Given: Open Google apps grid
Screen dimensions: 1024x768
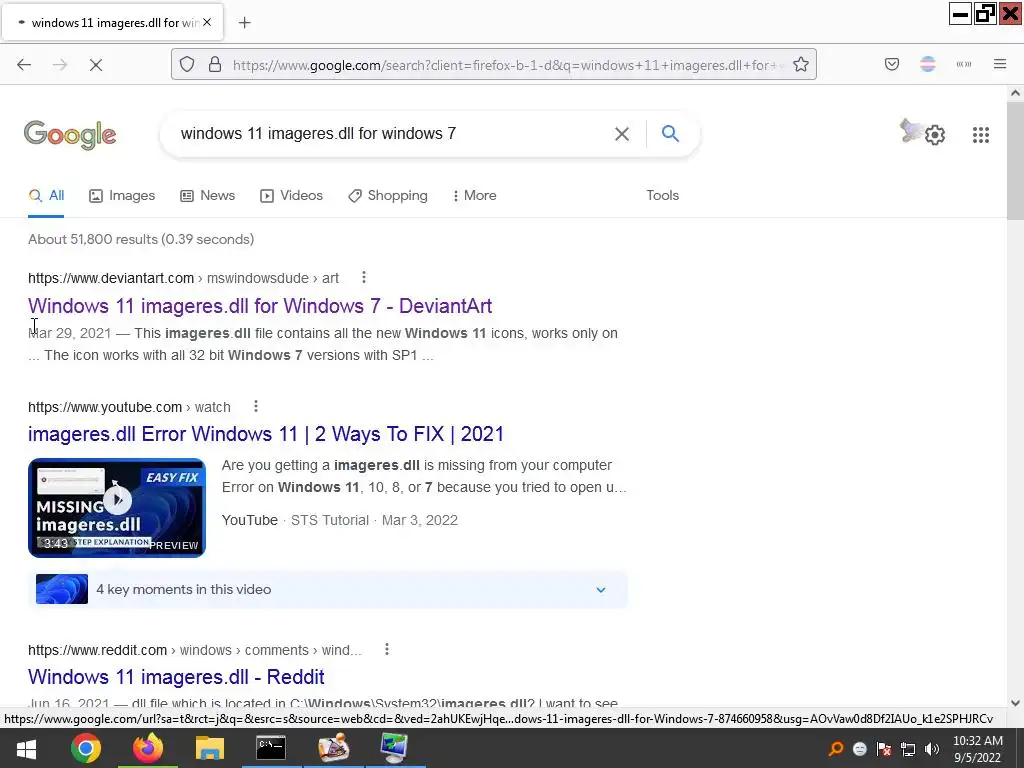Looking at the screenshot, I should (980, 135).
